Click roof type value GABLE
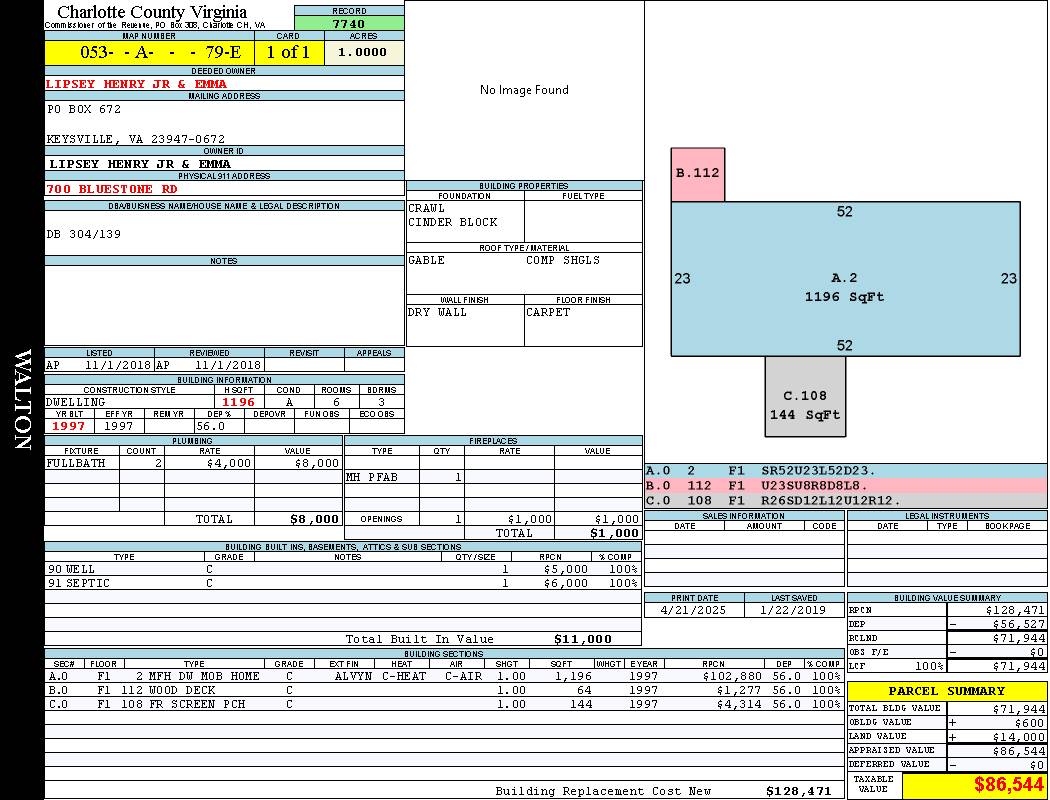The height and width of the screenshot is (800, 1050). [x=427, y=260]
